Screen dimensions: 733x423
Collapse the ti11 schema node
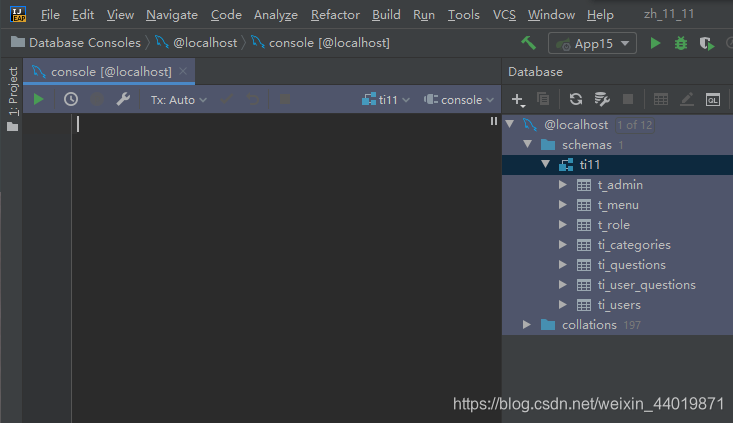pyautogui.click(x=546, y=164)
